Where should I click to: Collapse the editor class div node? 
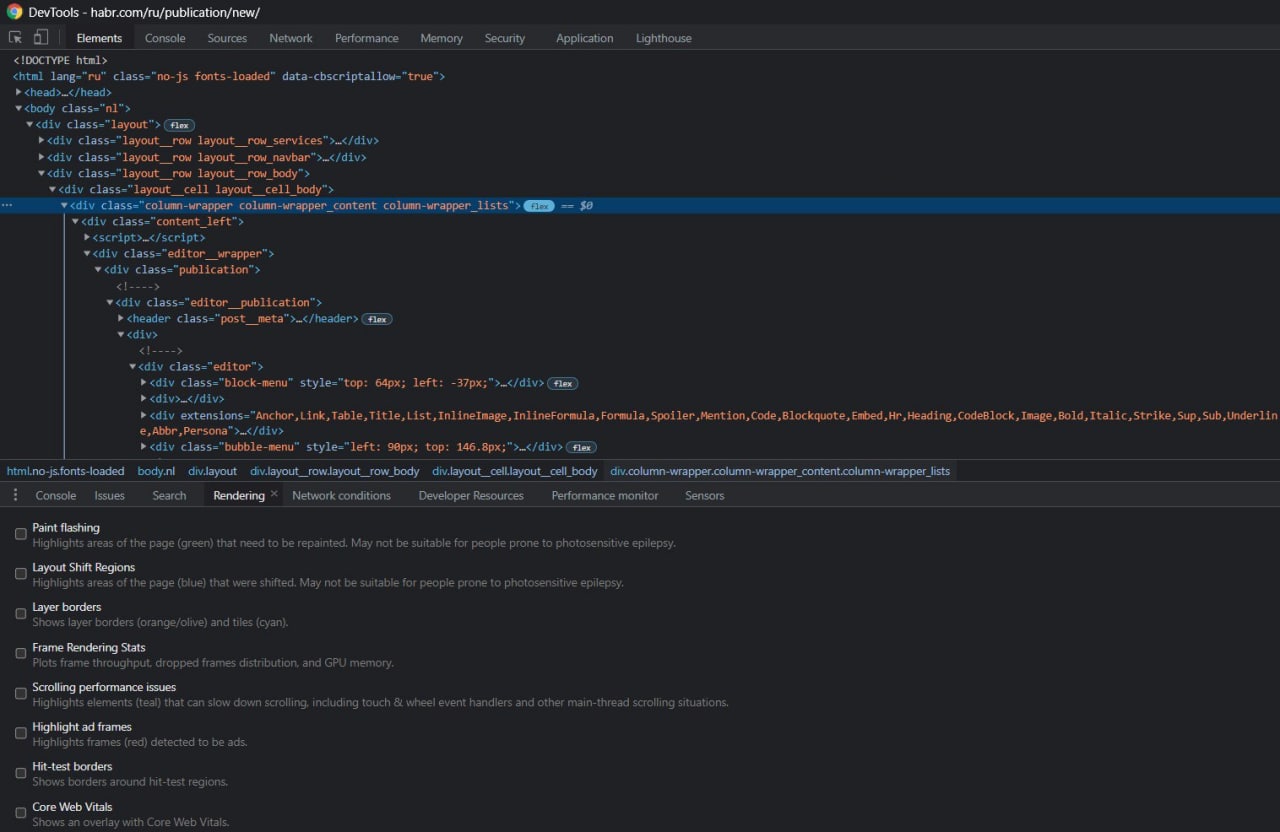tap(132, 367)
